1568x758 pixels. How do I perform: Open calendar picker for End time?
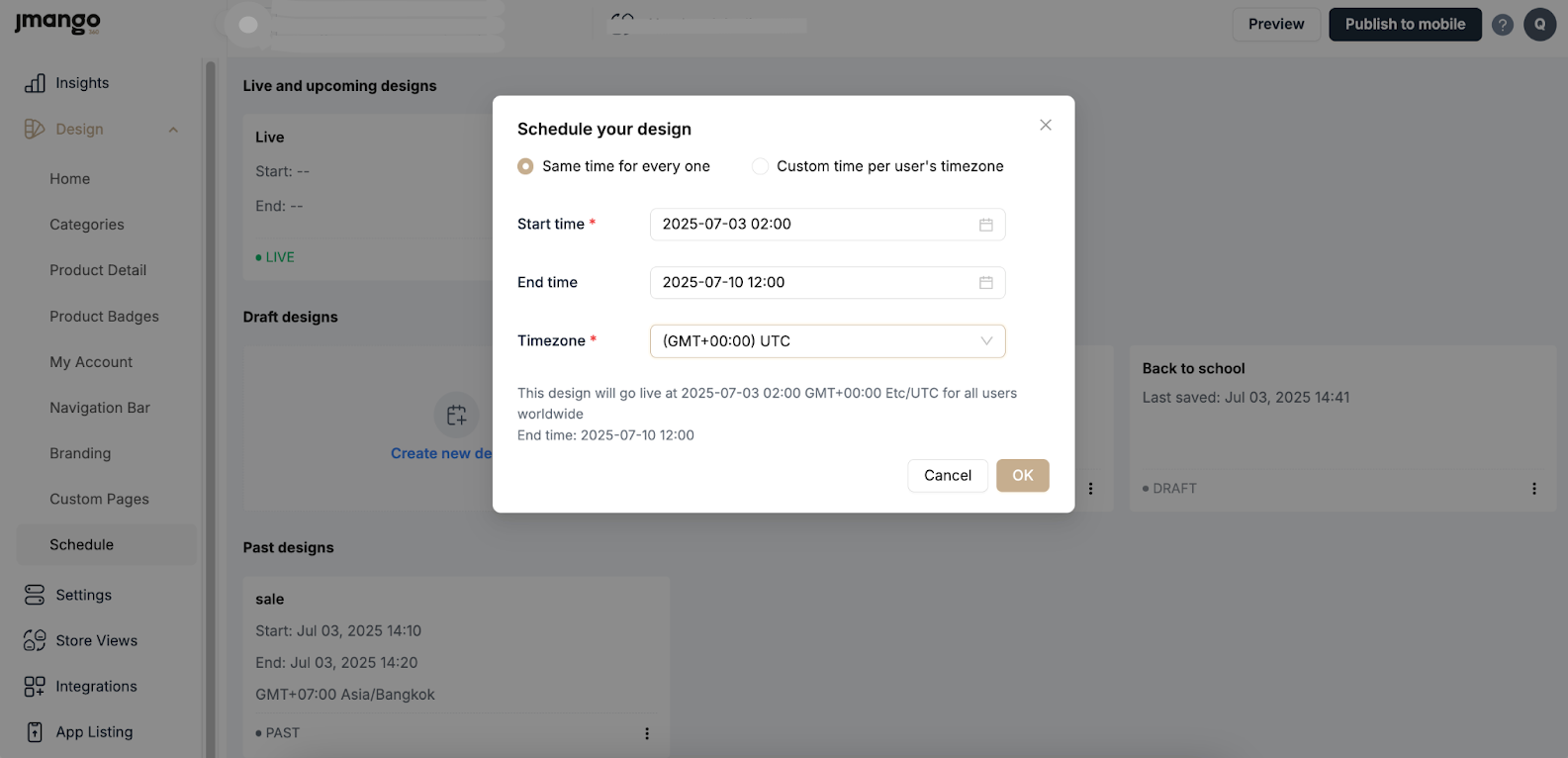(x=985, y=283)
